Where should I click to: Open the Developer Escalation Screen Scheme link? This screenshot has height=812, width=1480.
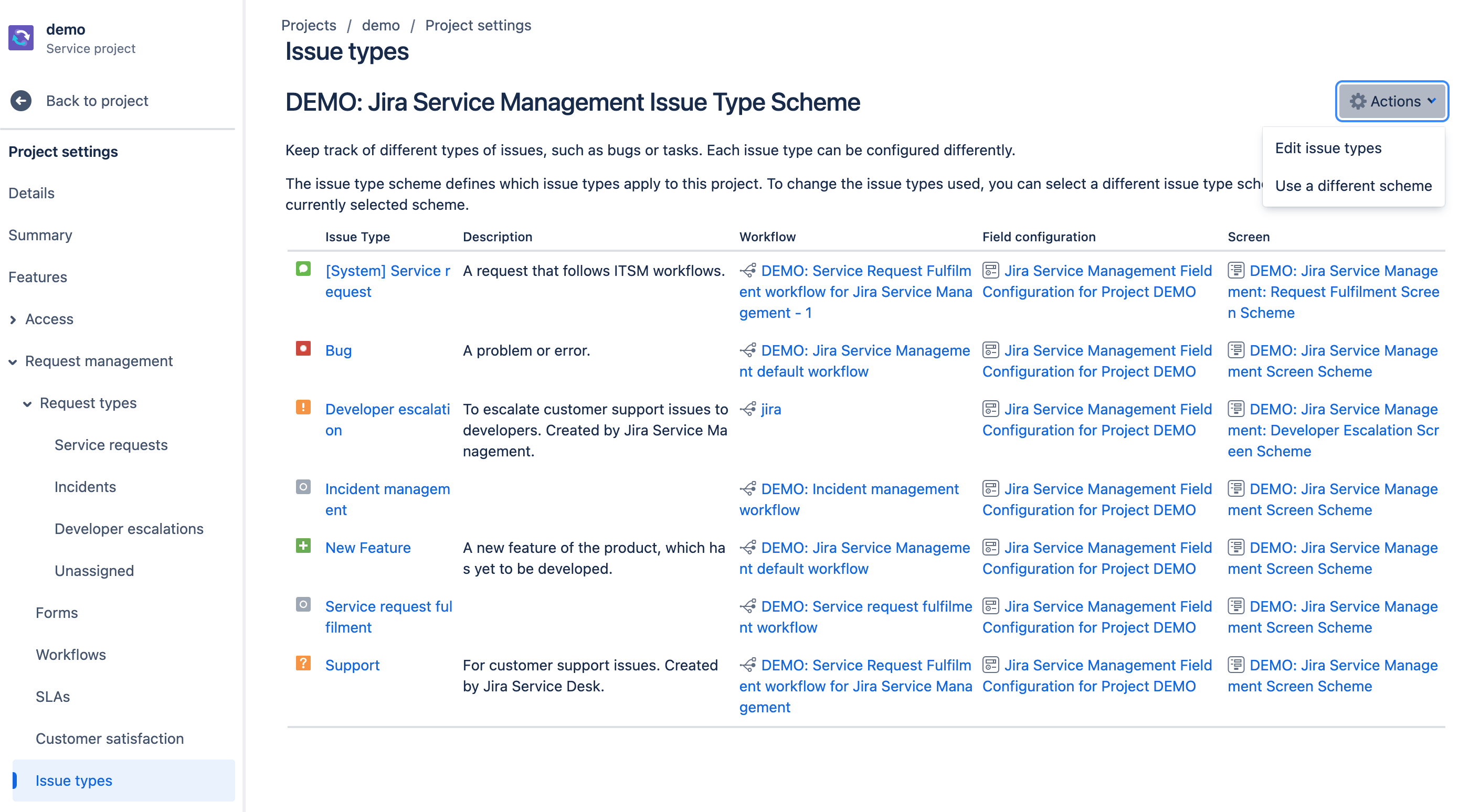1333,430
